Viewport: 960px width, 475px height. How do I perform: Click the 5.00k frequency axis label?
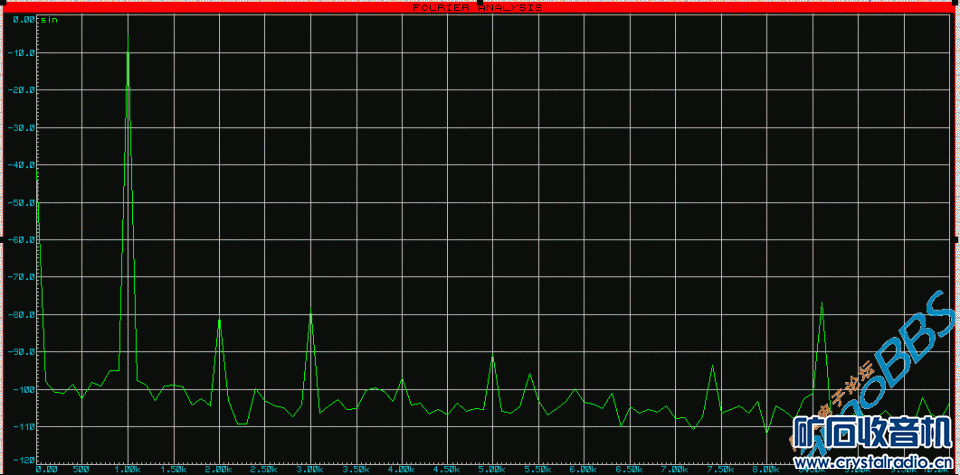pos(493,469)
